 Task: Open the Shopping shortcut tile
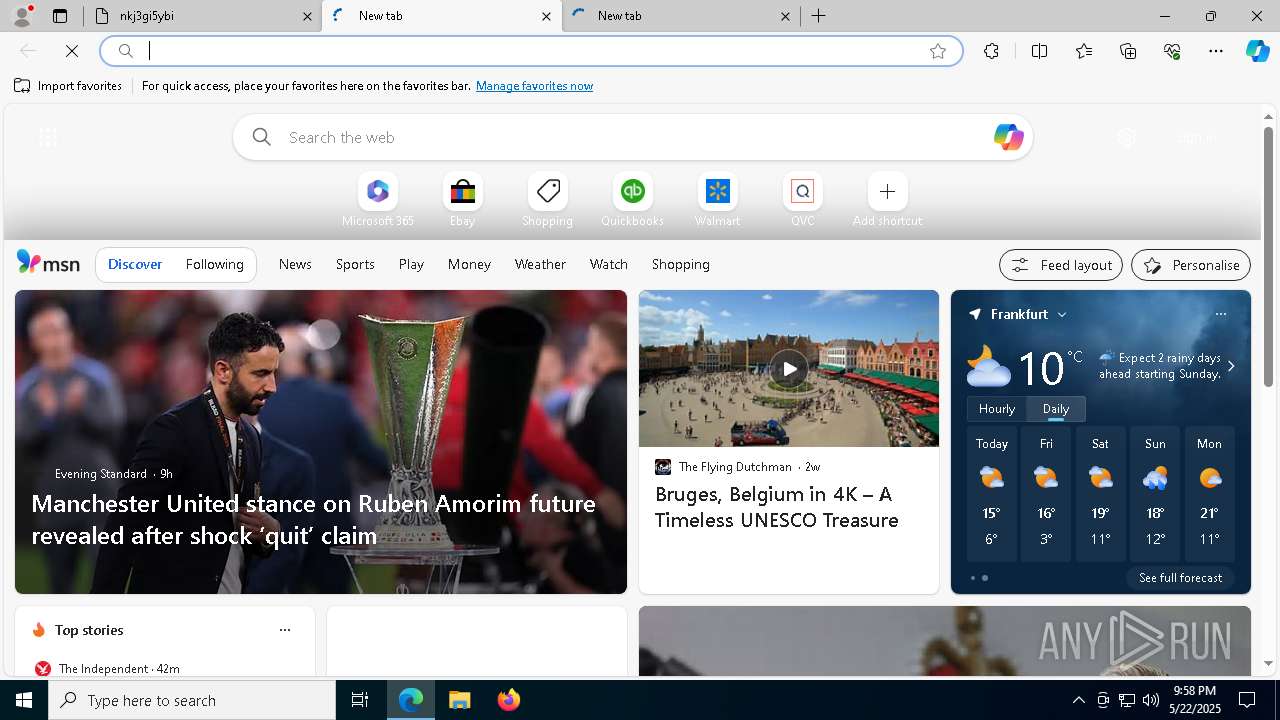(547, 200)
